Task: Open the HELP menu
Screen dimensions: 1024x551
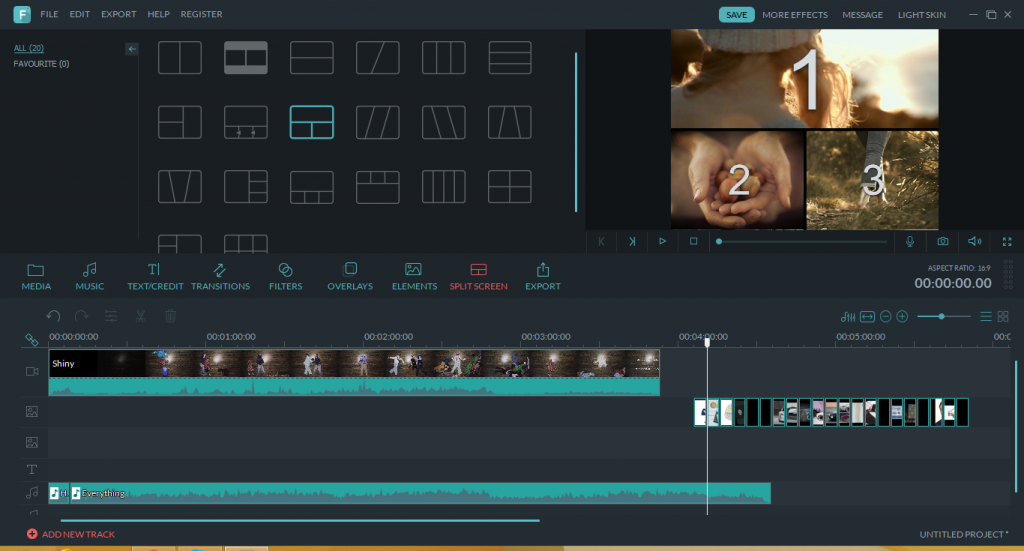Action: [x=158, y=15]
